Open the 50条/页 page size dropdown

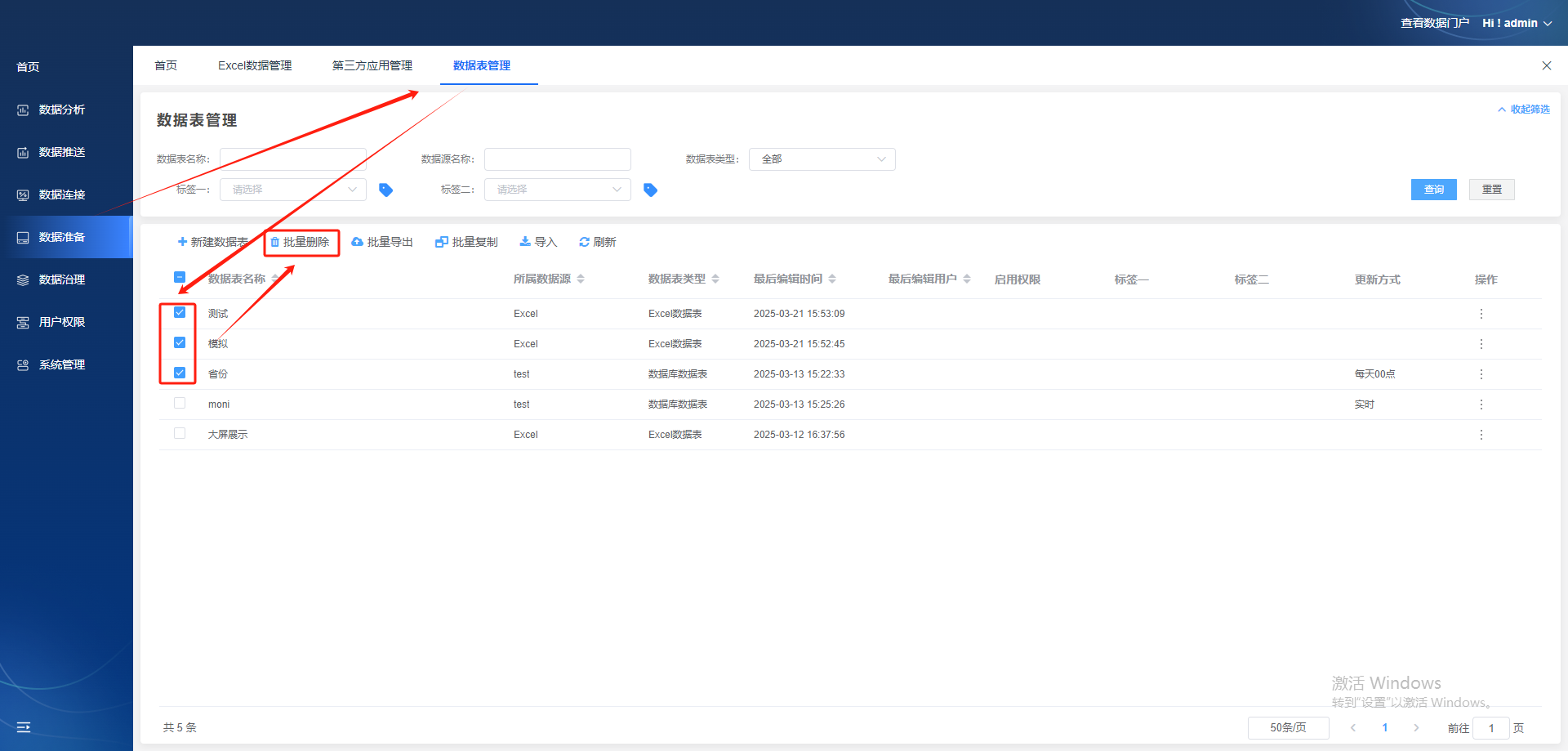(1288, 727)
